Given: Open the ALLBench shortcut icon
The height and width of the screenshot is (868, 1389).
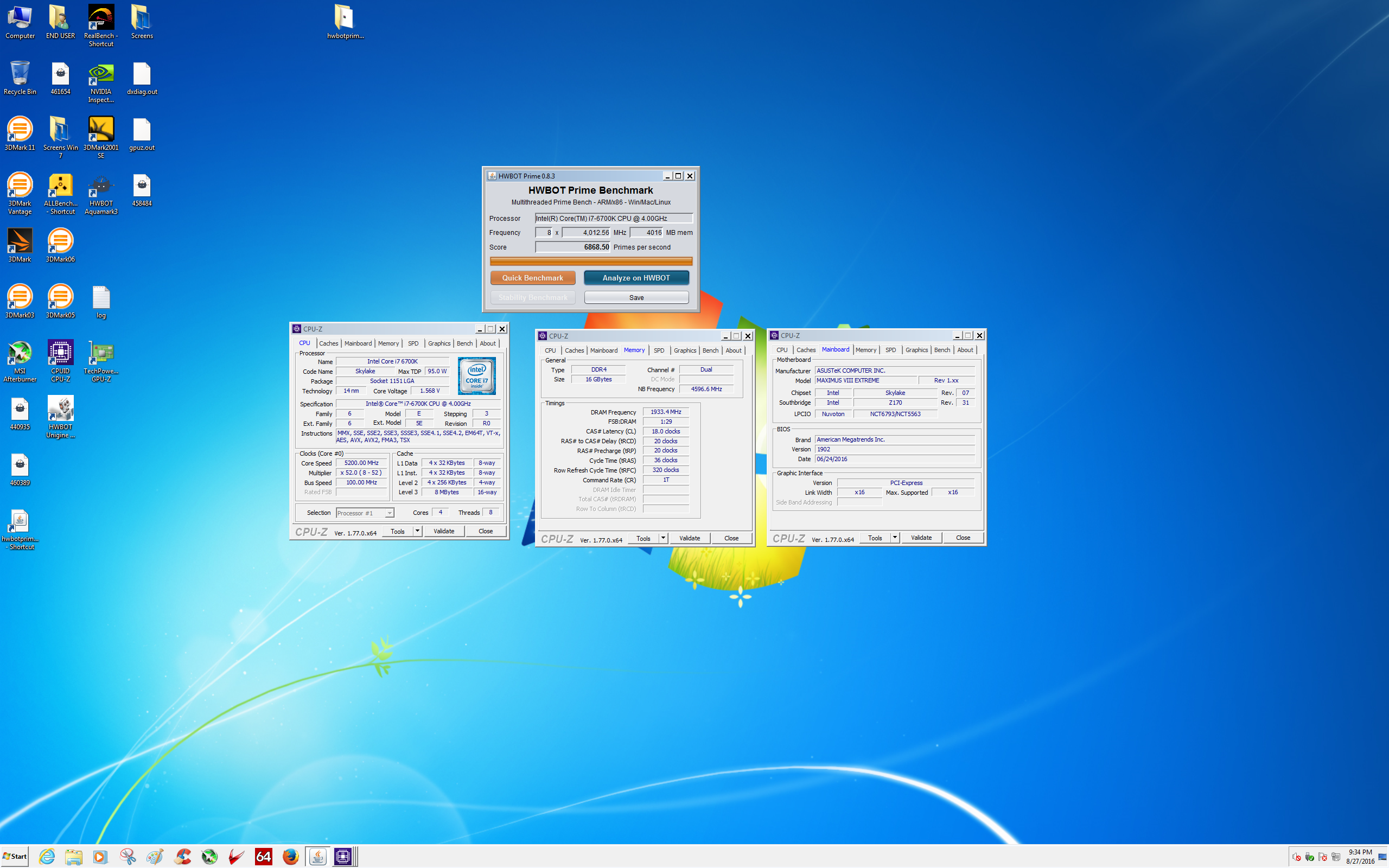Looking at the screenshot, I should tap(60, 194).
